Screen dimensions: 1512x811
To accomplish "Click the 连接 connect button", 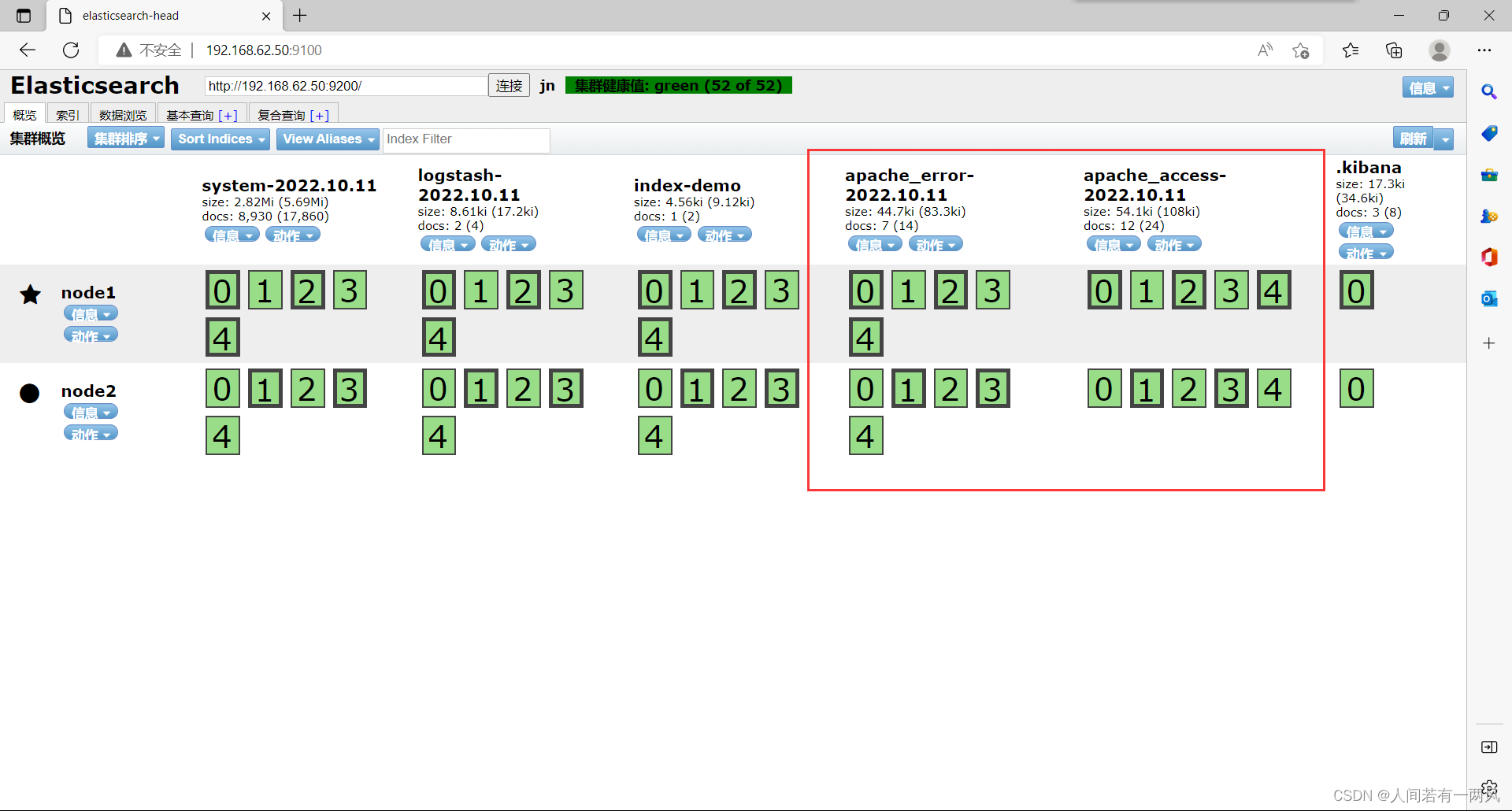I will coord(509,86).
